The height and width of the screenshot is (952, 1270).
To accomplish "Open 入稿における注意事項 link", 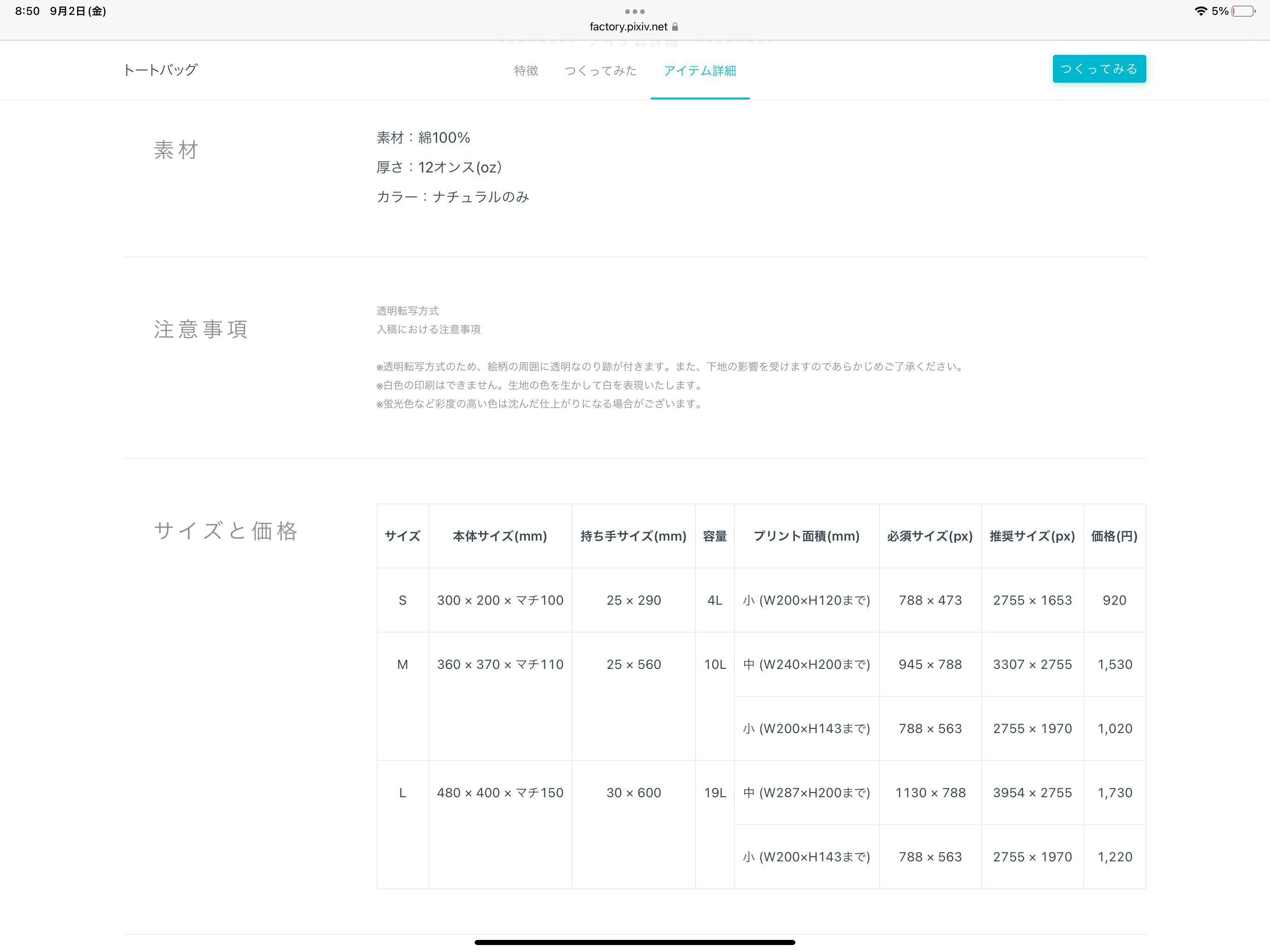I will point(428,329).
